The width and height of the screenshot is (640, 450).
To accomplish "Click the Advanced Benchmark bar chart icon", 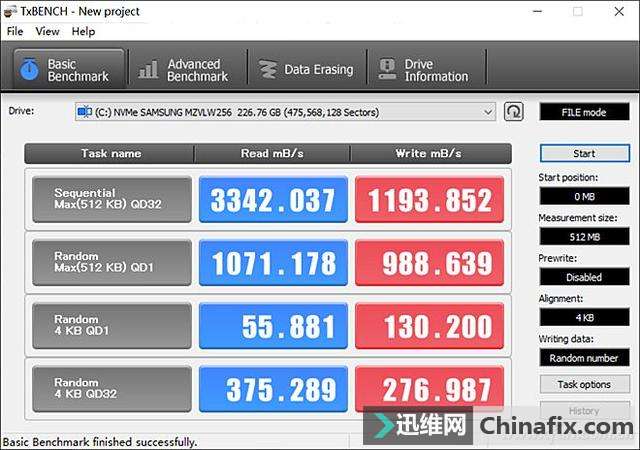I will click(x=149, y=69).
